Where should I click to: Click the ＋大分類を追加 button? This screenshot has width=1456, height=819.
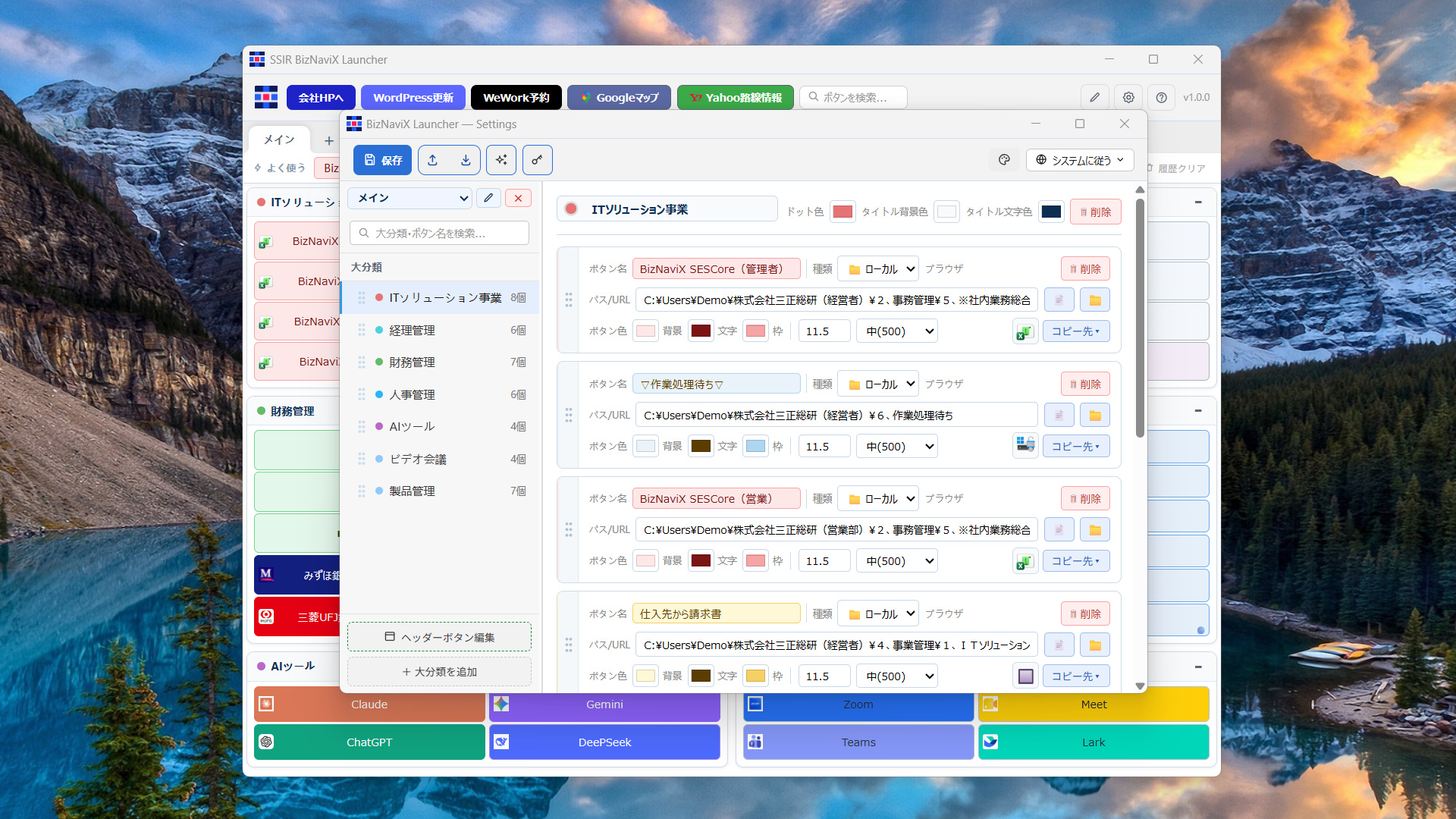coord(440,672)
